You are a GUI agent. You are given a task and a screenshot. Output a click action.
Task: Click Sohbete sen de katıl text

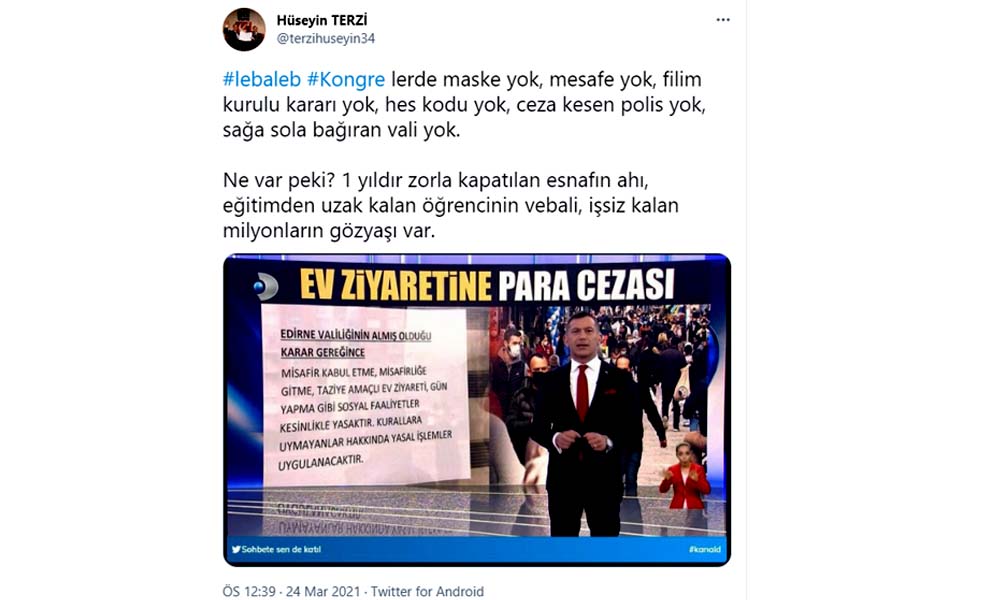pyautogui.click(x=281, y=549)
